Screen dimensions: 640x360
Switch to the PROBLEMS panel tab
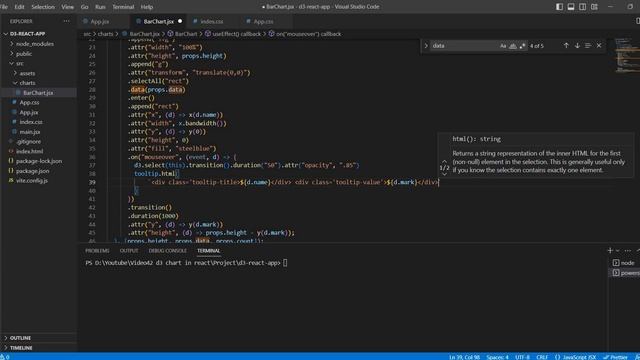(97, 251)
